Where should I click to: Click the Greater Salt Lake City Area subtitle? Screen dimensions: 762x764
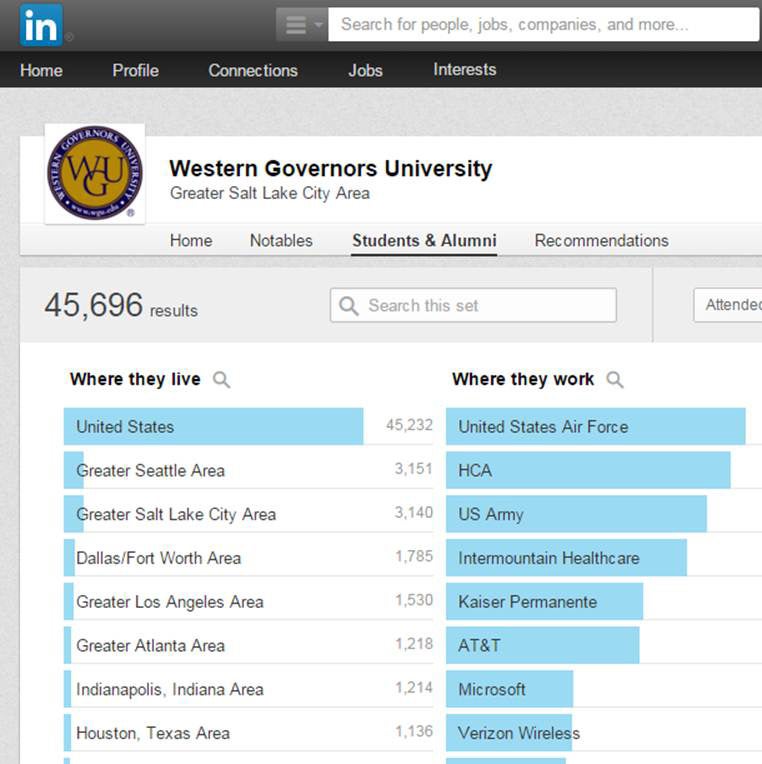pyautogui.click(x=269, y=193)
